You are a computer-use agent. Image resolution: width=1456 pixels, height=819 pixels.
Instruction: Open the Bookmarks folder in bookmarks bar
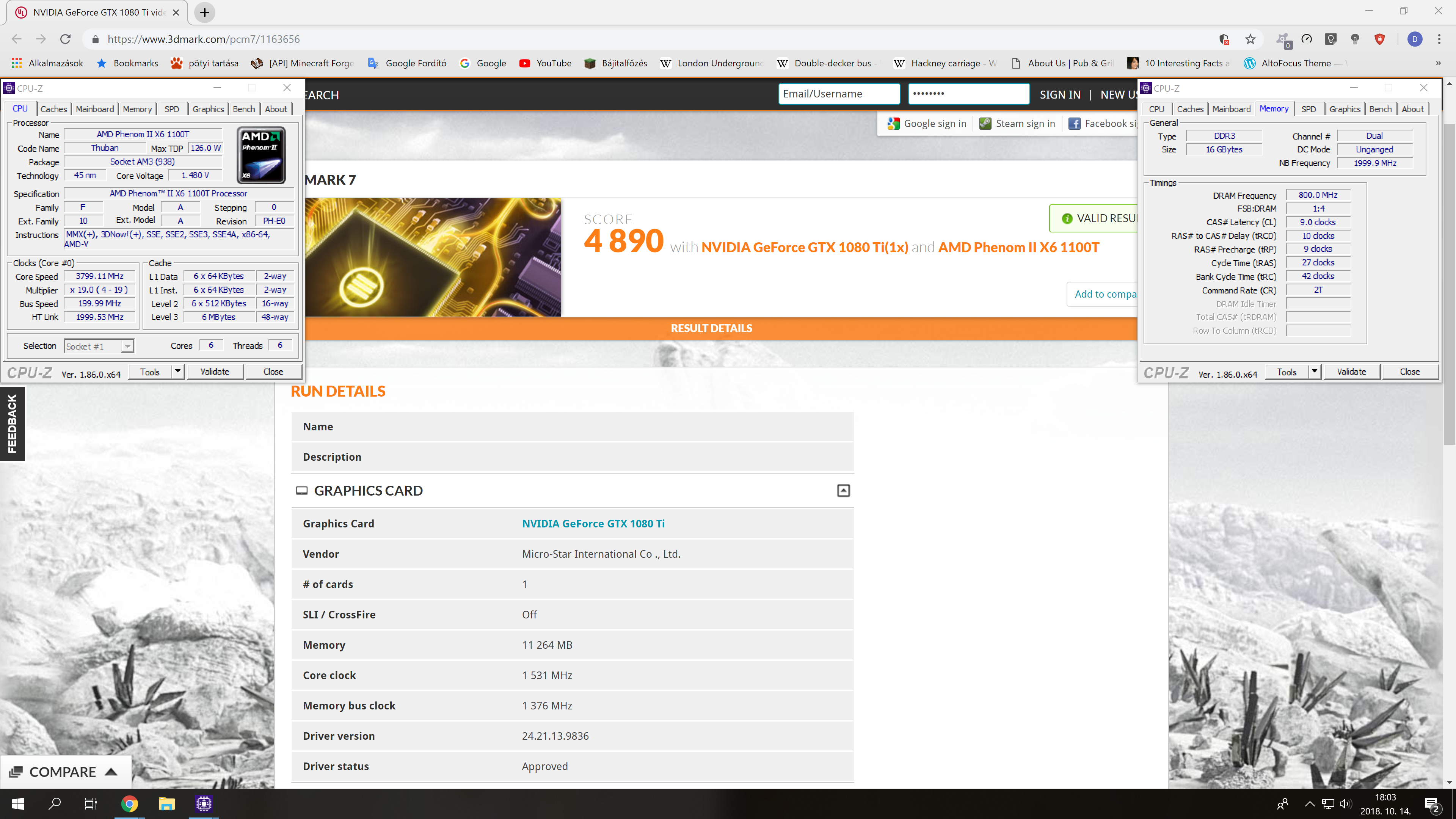[127, 63]
